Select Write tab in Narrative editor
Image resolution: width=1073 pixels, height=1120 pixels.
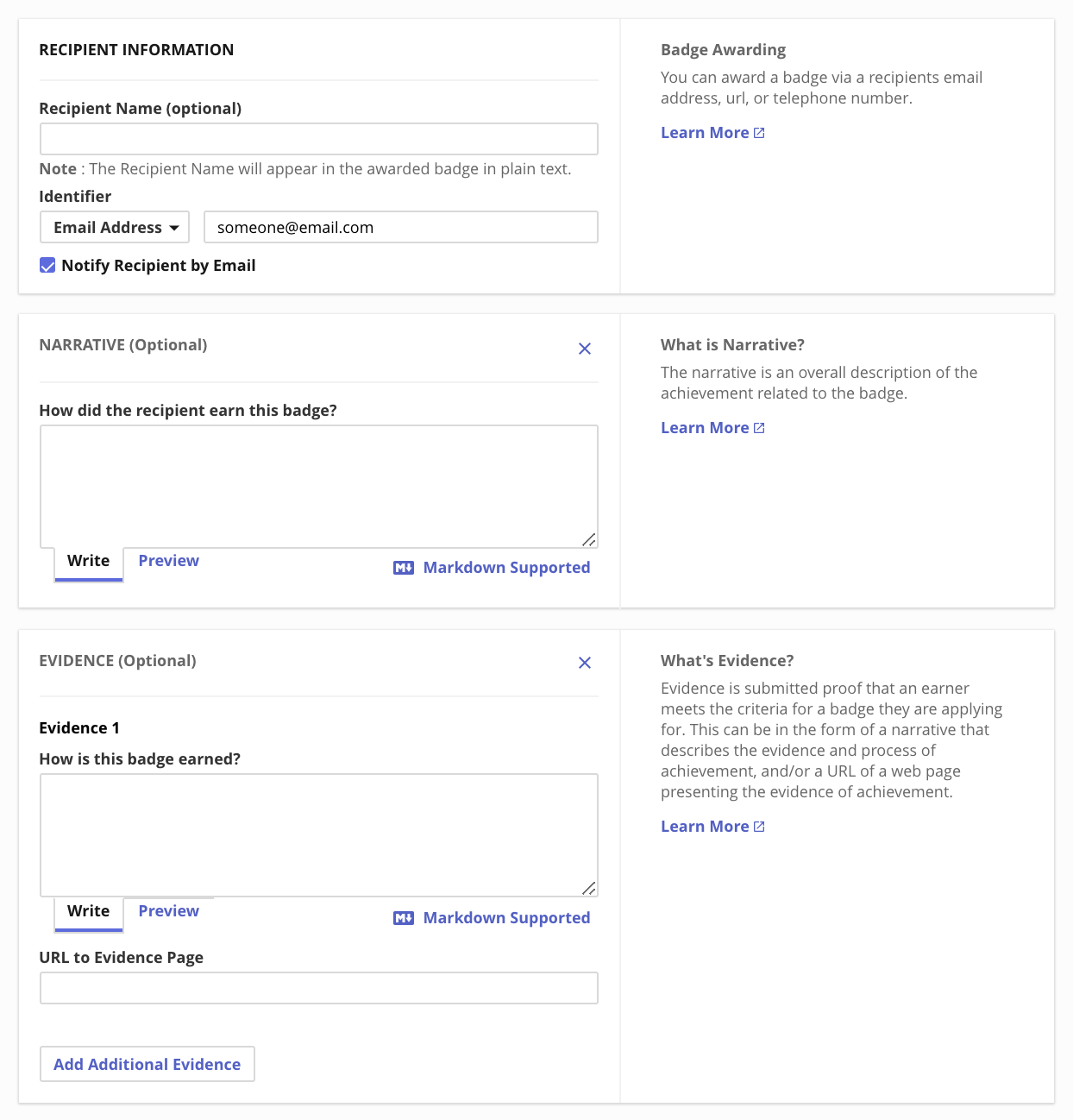coord(88,561)
